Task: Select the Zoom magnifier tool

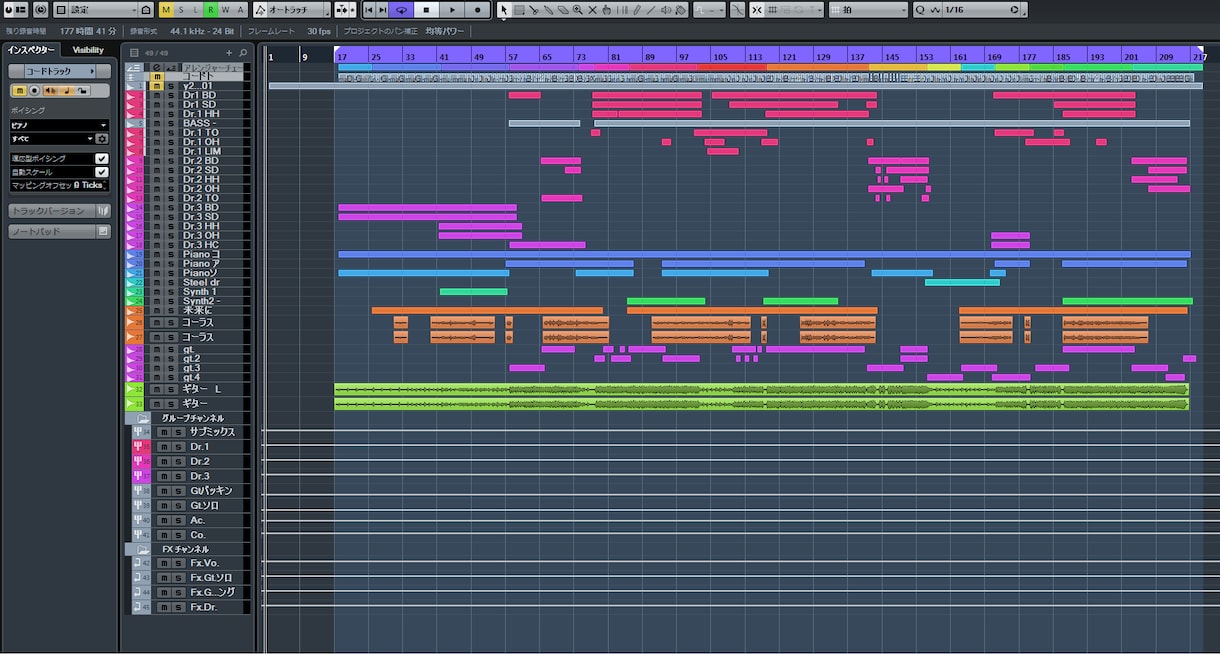Action: (x=577, y=9)
